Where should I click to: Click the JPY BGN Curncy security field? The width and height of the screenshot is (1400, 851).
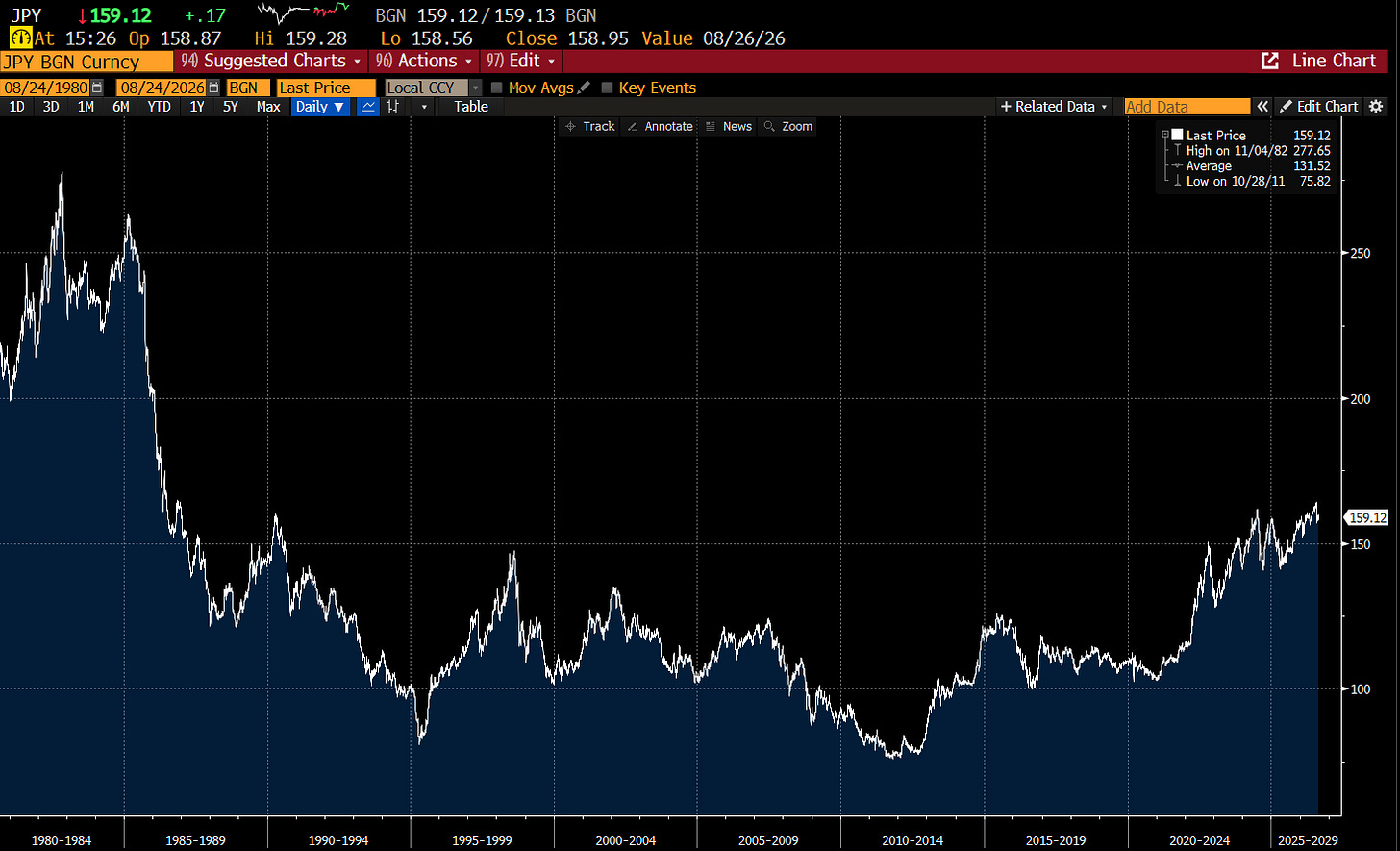[x=87, y=62]
